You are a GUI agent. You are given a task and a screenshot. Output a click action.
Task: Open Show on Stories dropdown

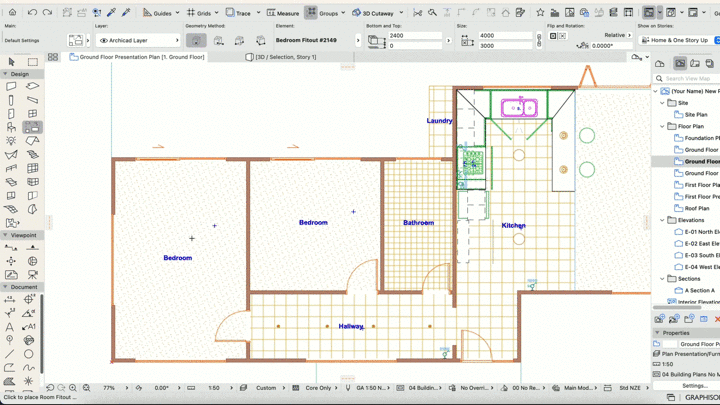pos(677,41)
